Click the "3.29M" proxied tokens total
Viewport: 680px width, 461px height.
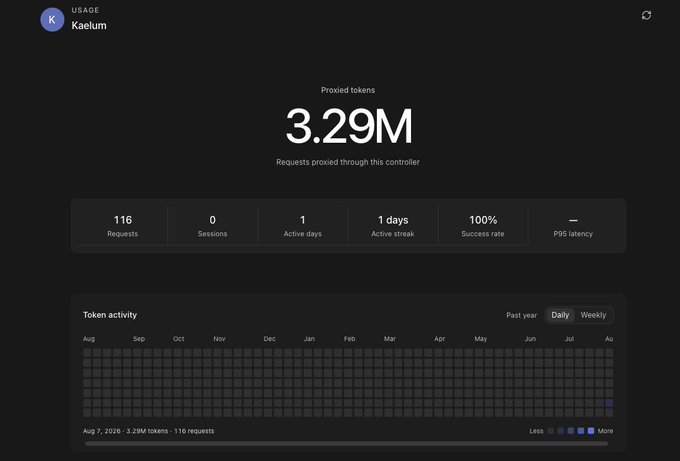pyautogui.click(x=348, y=126)
